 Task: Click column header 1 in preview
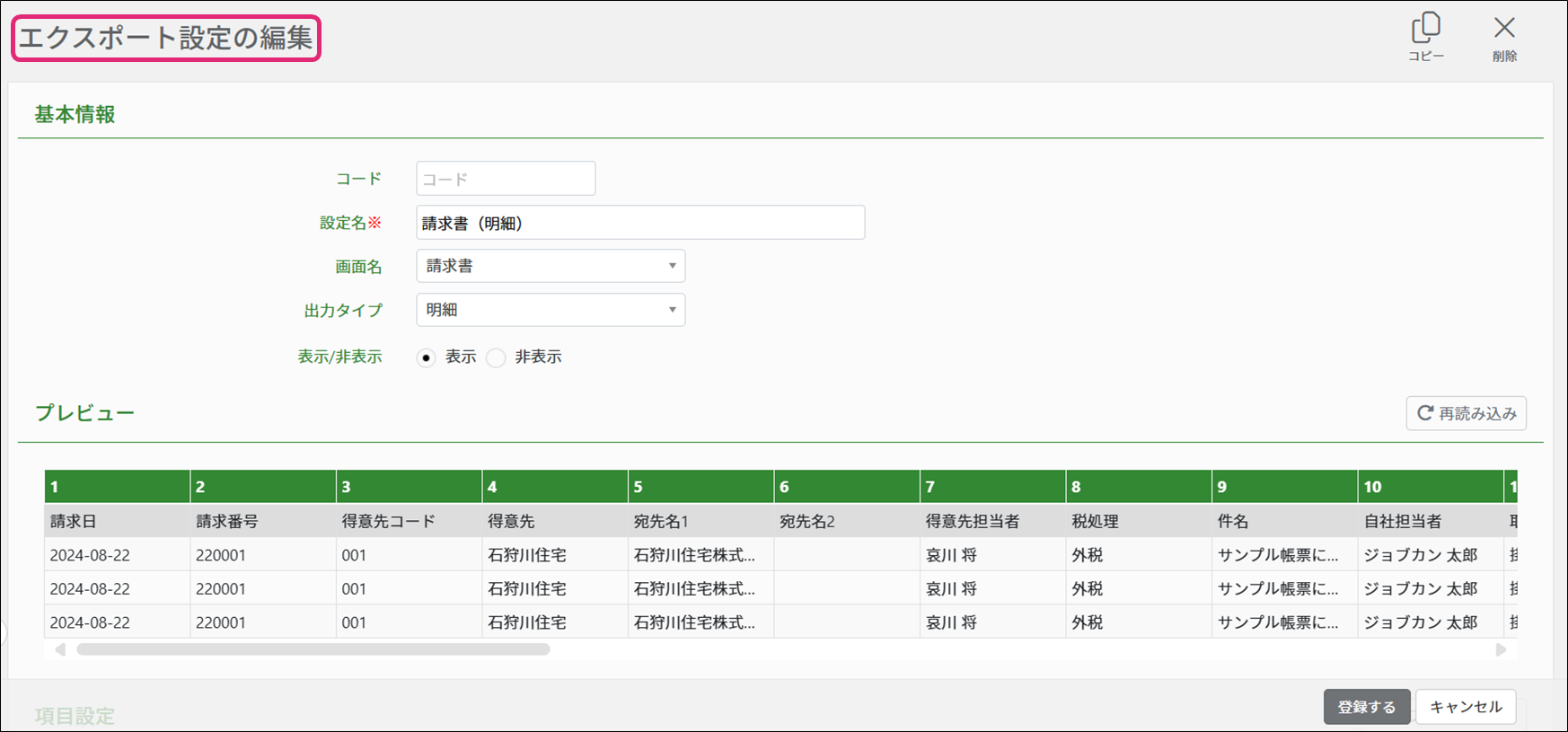click(117, 487)
